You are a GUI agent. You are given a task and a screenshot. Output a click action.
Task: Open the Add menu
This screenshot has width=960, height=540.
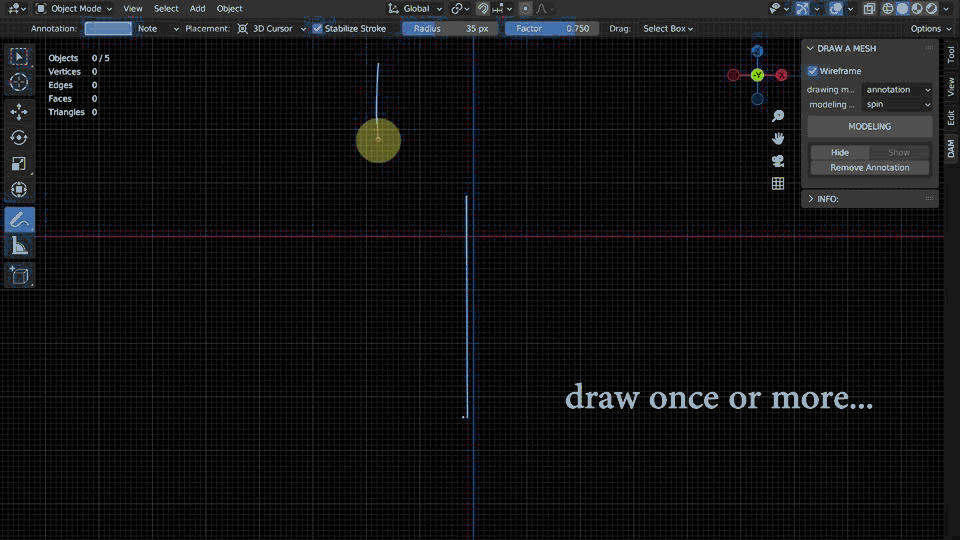tap(197, 9)
